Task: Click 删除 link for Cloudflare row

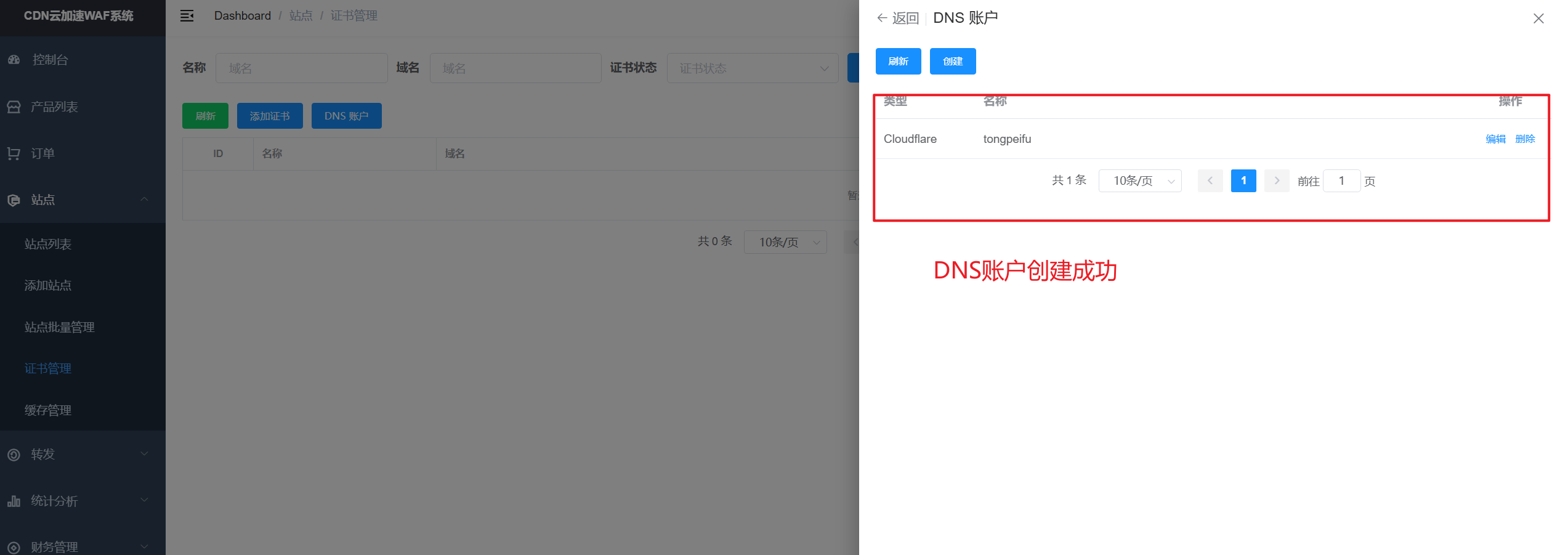Action: 1525,139
